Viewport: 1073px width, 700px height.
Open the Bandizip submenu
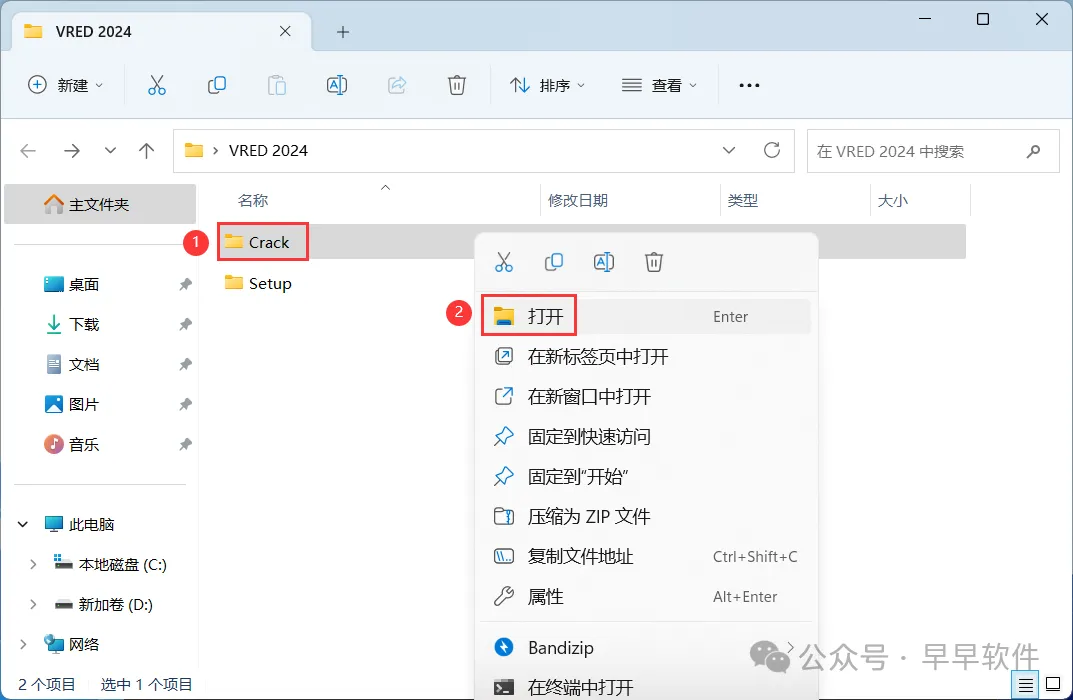[x=646, y=647]
